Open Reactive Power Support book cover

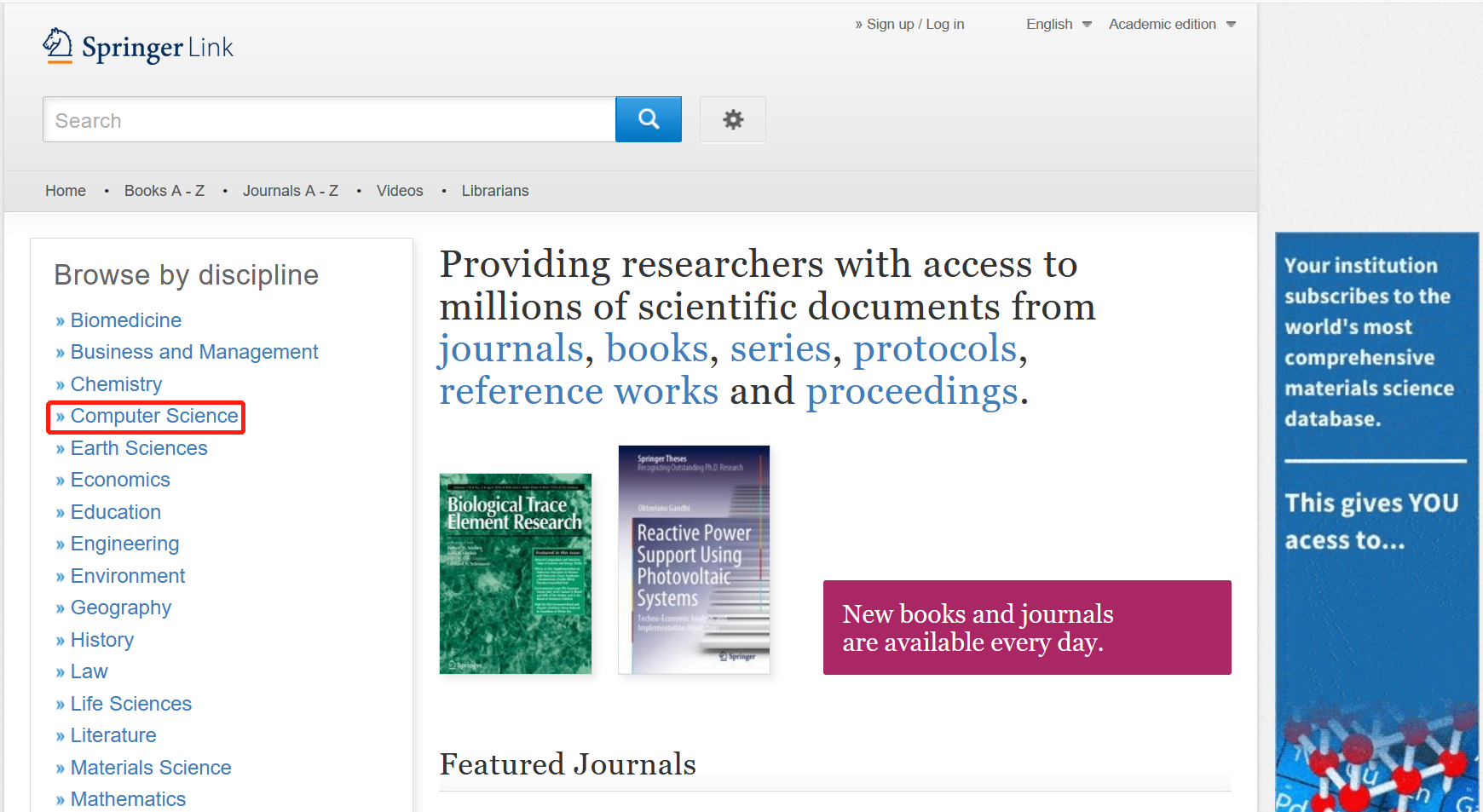tap(694, 560)
